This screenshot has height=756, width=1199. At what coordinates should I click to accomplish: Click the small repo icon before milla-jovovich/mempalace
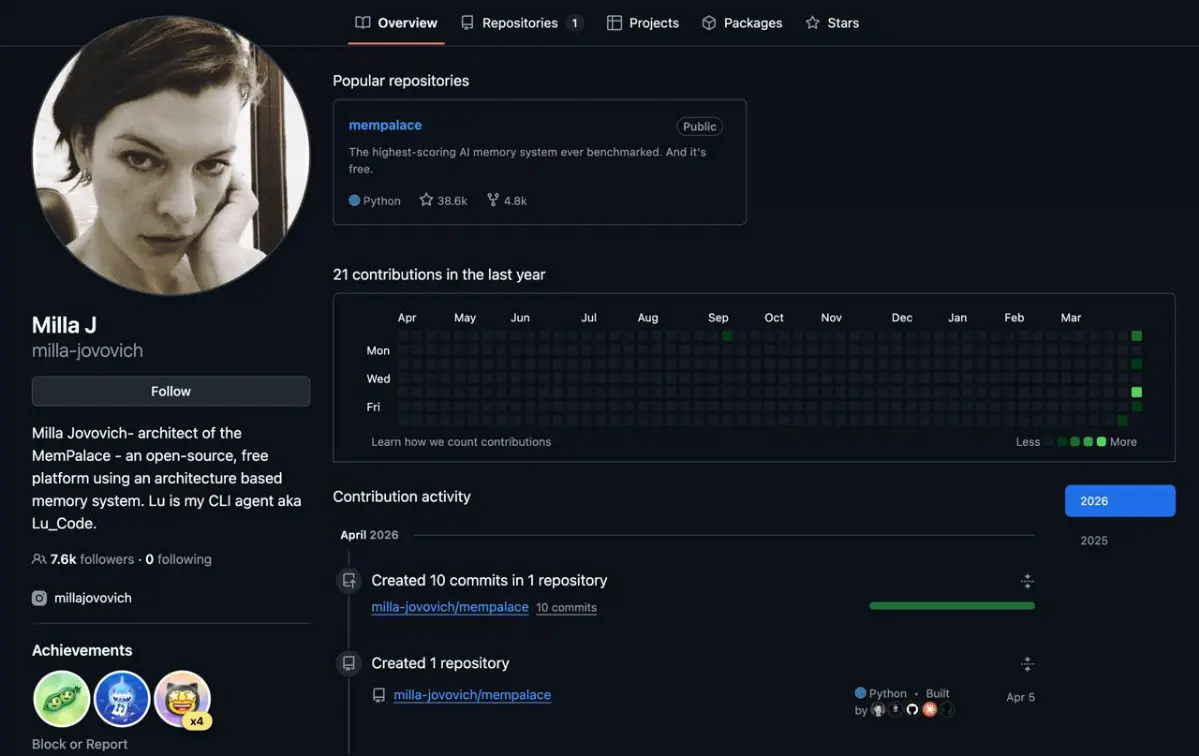[379, 695]
